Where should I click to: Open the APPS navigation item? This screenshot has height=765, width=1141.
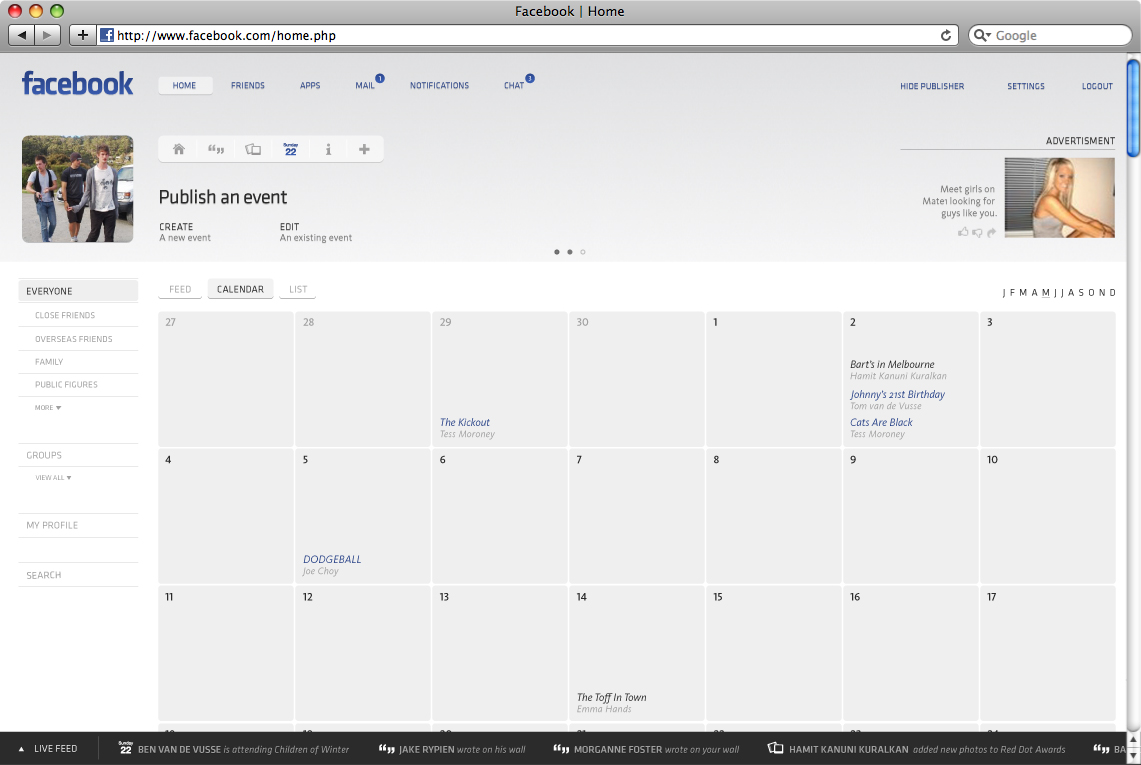(x=310, y=85)
